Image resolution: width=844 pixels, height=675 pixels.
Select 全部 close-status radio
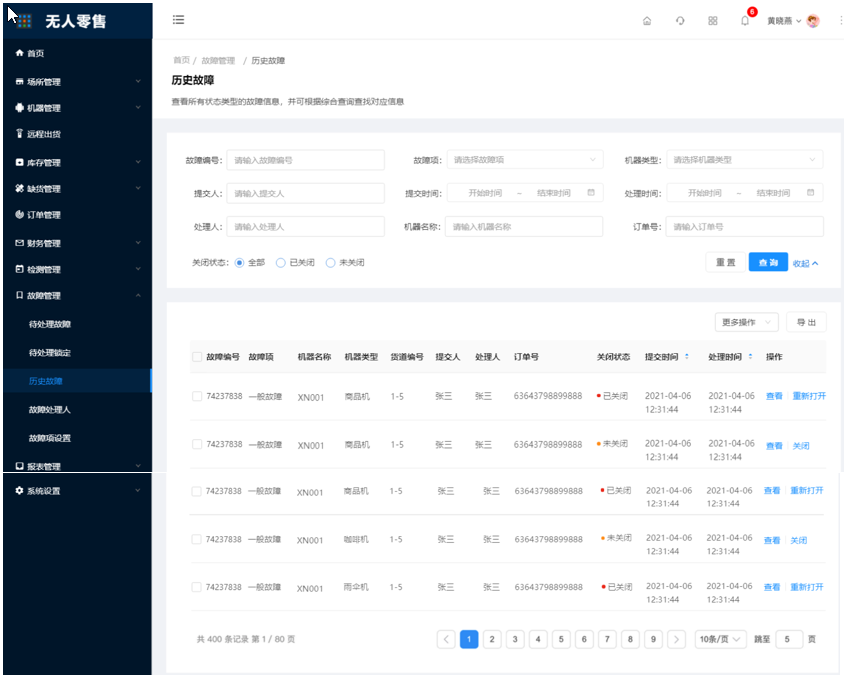point(240,263)
